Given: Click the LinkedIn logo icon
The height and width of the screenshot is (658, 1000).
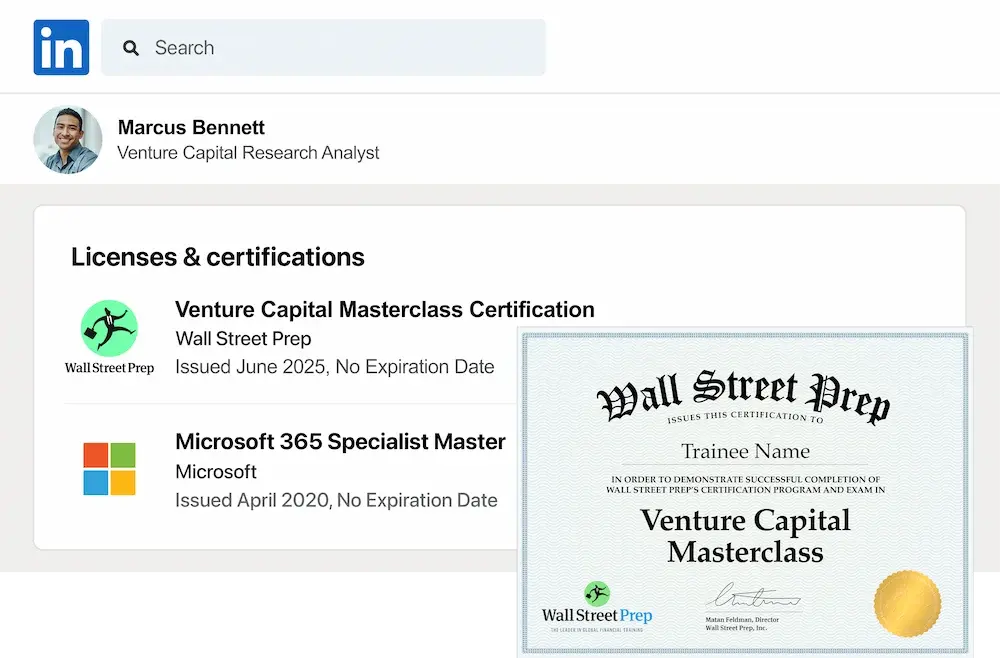Looking at the screenshot, I should coord(61,47).
